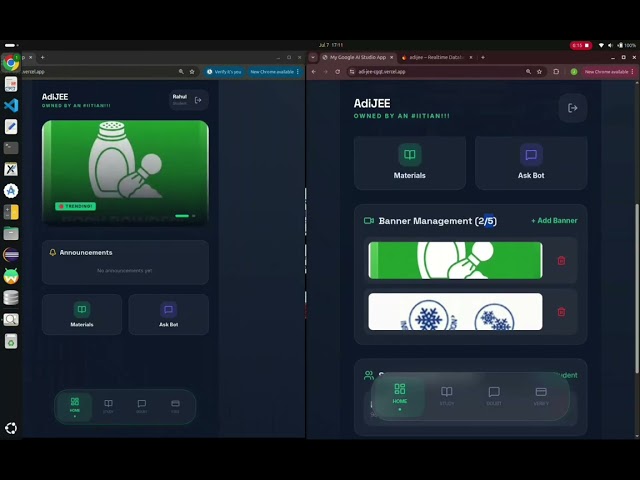Open Materials card in left window
Viewport: 640px width, 480px height.
[x=82, y=315]
